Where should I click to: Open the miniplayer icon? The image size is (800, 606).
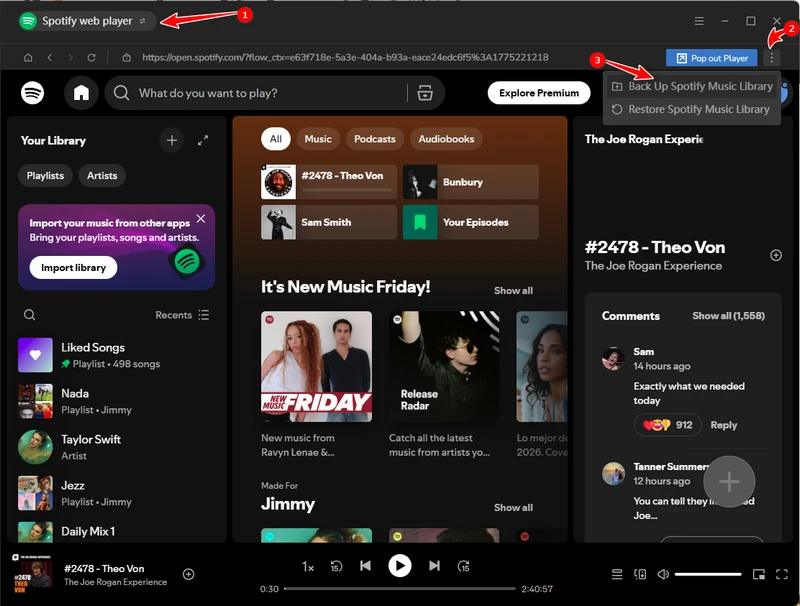coord(759,574)
